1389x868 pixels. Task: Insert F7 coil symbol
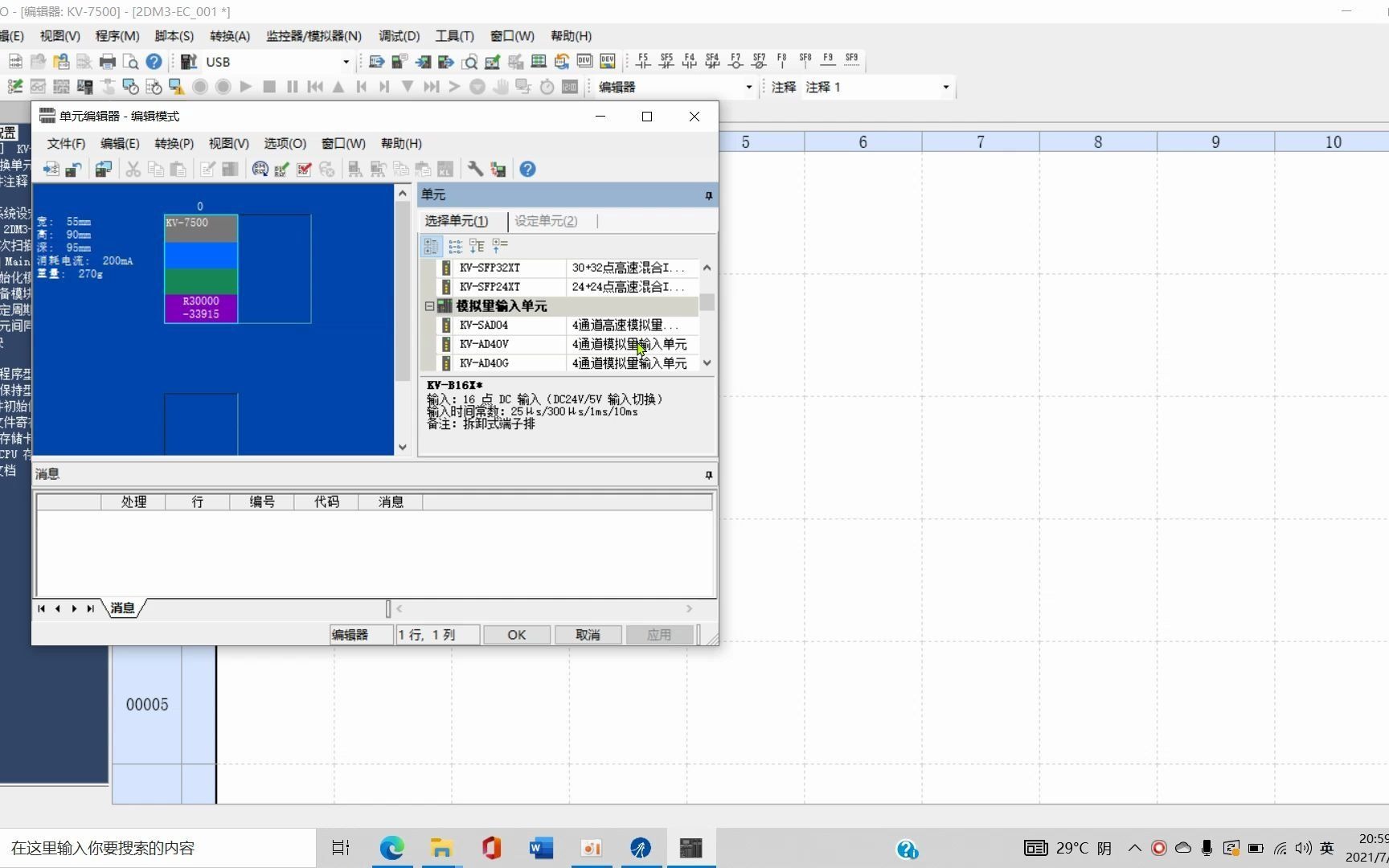coord(735,60)
